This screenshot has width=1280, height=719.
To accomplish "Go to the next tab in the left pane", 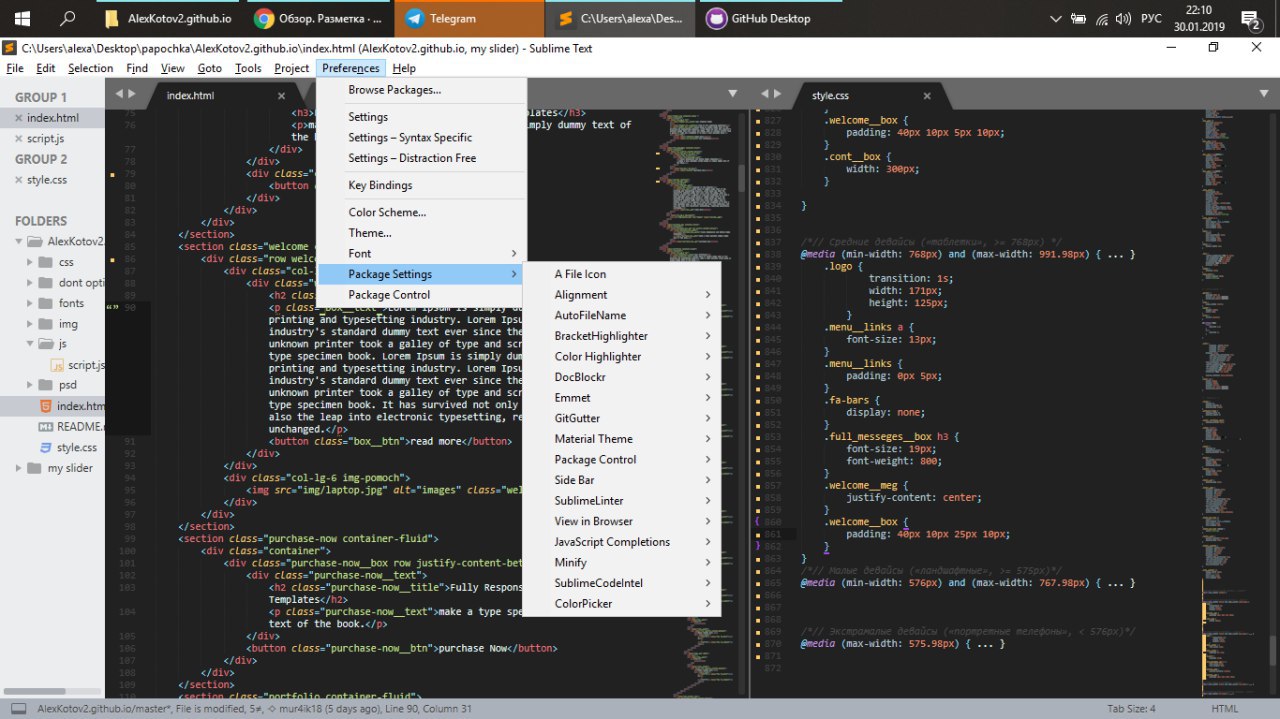I will (x=131, y=94).
